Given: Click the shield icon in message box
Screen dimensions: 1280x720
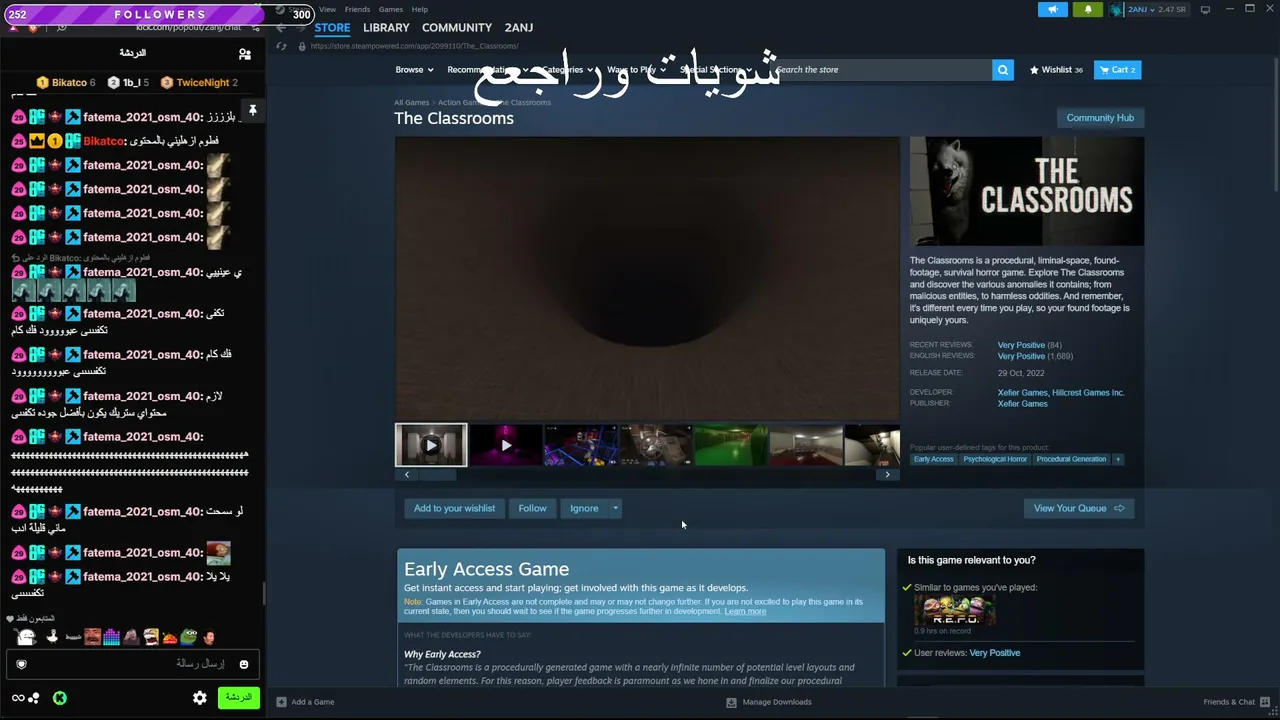Looking at the screenshot, I should 21,664.
